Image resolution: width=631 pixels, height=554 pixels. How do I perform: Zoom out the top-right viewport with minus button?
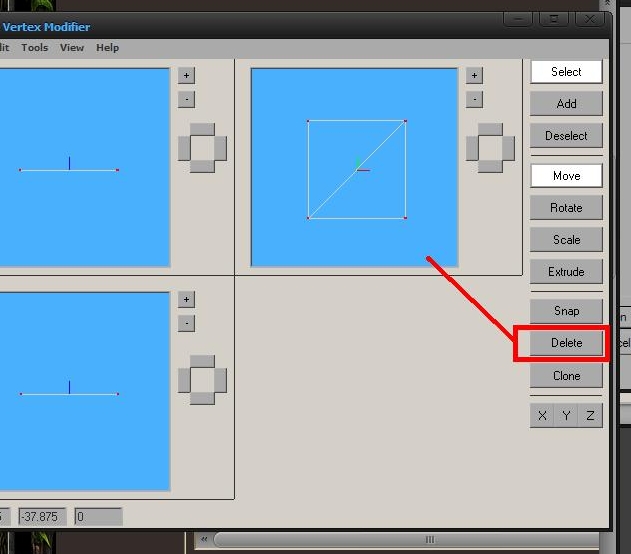pyautogui.click(x=474, y=99)
